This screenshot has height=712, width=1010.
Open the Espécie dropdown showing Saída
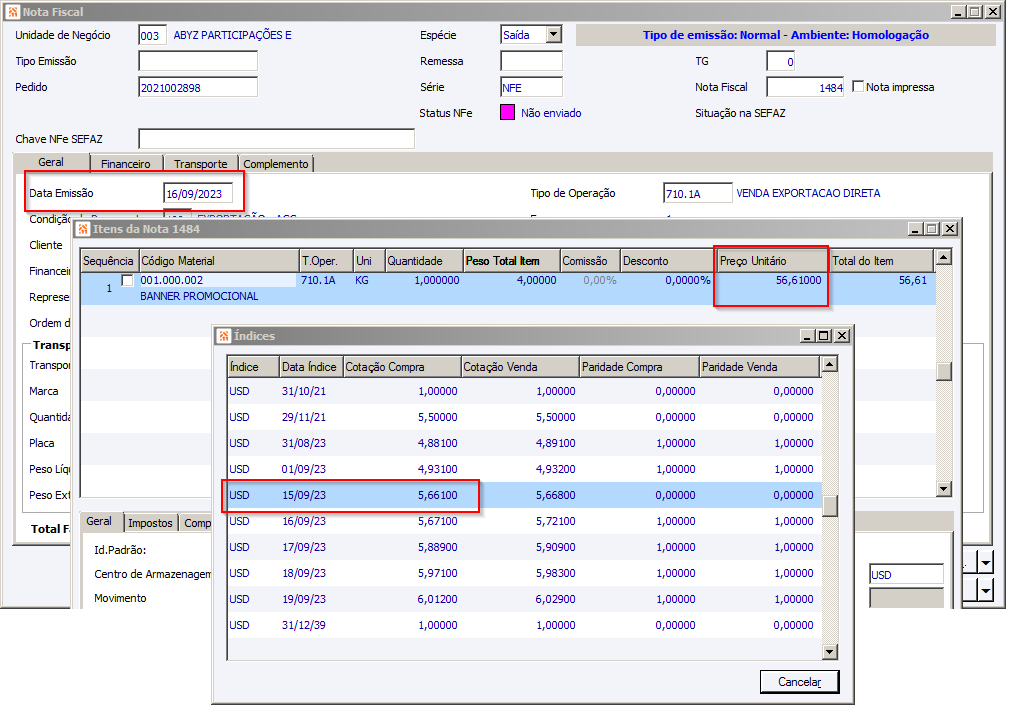pos(553,35)
